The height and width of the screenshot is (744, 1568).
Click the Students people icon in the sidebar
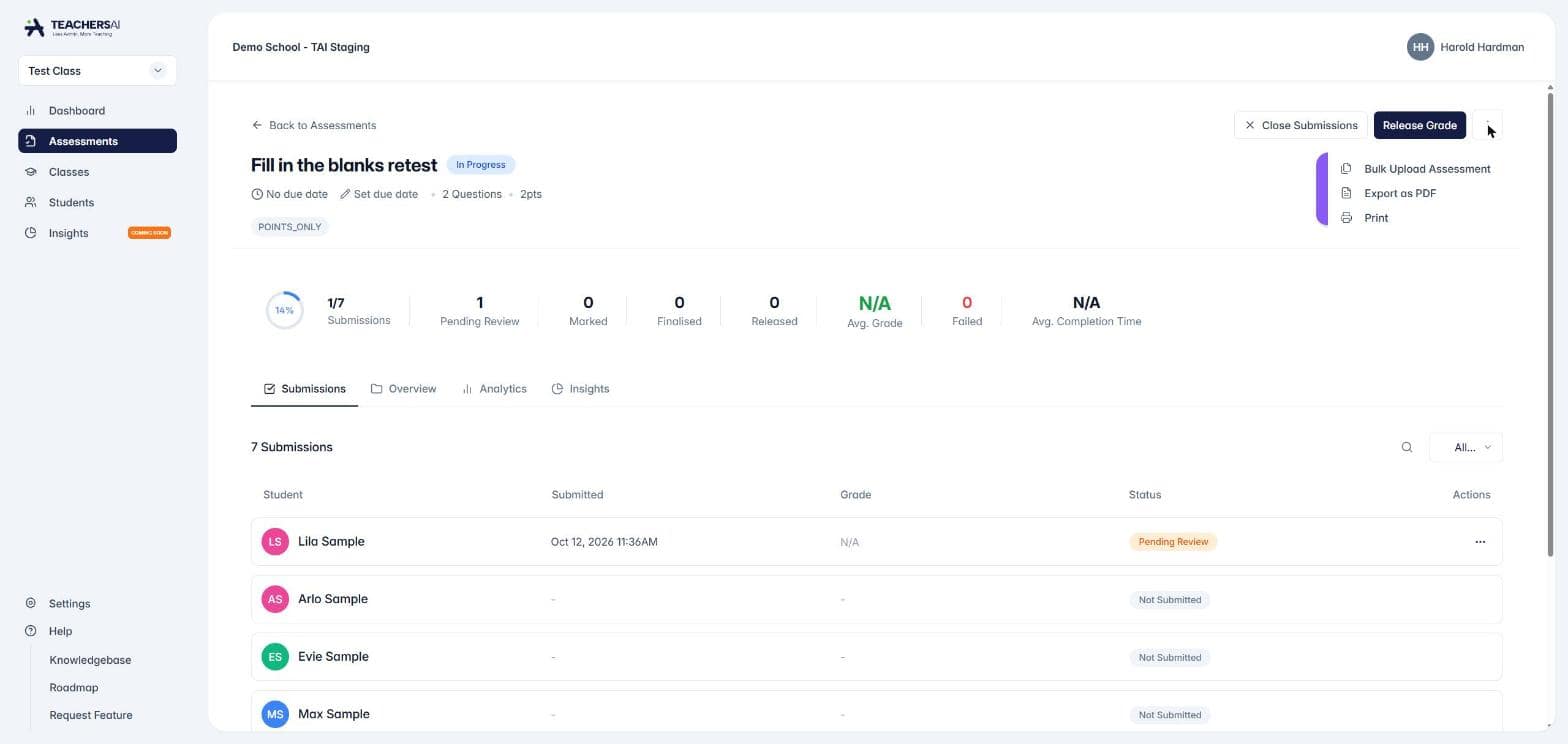click(30, 203)
